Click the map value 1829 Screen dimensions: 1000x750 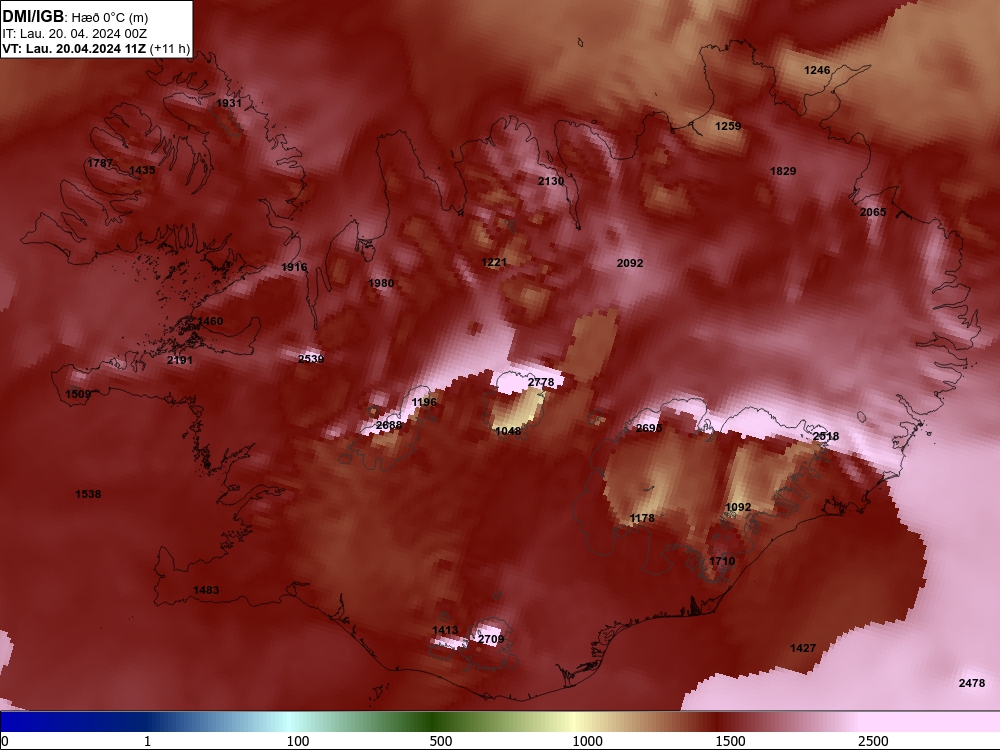783,171
